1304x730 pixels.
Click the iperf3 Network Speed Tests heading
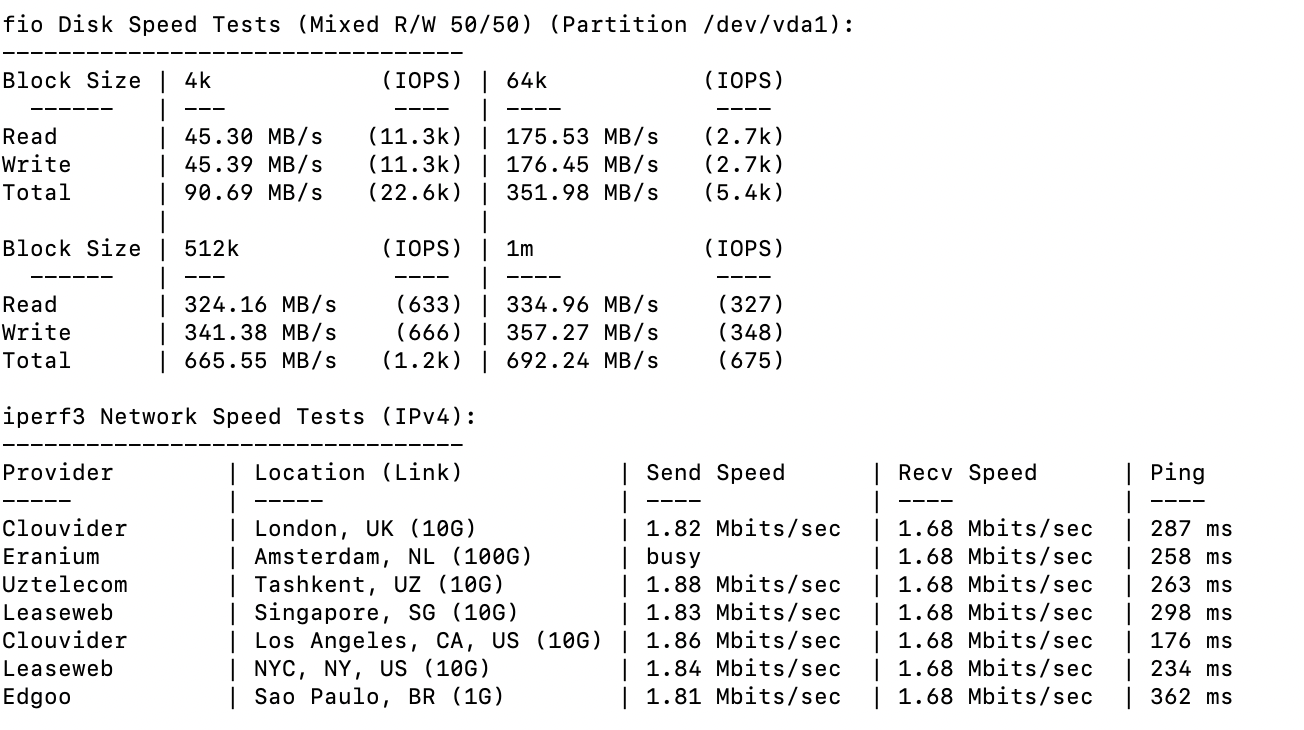point(239,417)
